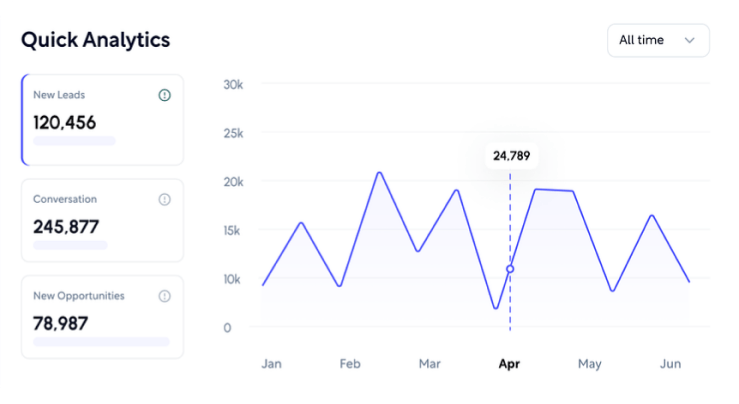This screenshot has width=739, height=404.
Task: Click the New Opportunities progress bar
Action: (101, 341)
